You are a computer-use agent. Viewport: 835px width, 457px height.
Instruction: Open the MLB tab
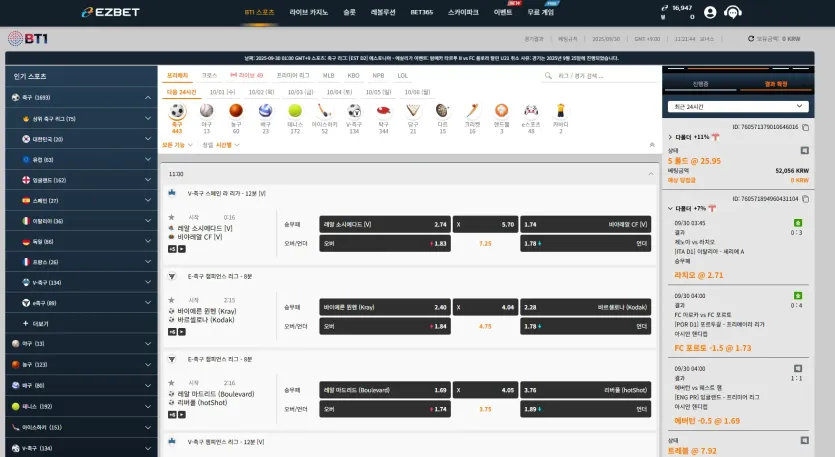pyautogui.click(x=329, y=76)
